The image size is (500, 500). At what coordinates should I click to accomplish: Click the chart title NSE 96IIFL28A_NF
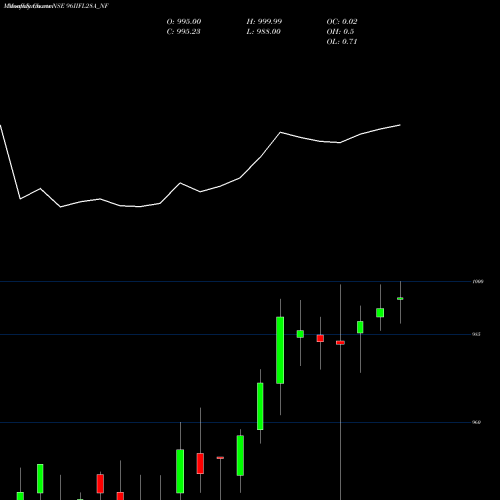click(80, 6)
